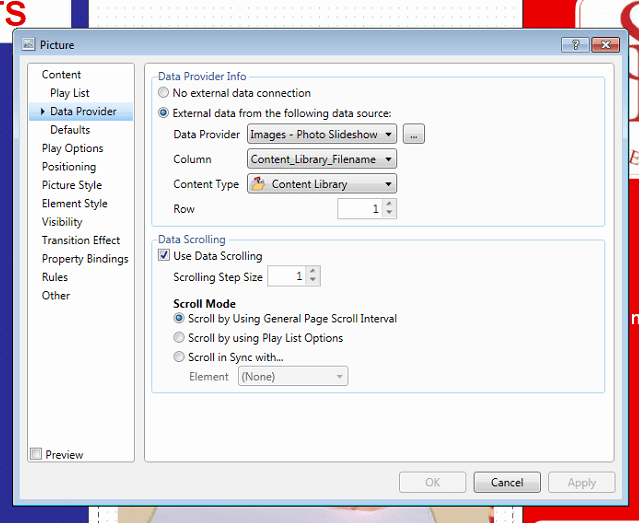Click the ellipsis browse data provider button
The image size is (639, 523).
coord(414,134)
